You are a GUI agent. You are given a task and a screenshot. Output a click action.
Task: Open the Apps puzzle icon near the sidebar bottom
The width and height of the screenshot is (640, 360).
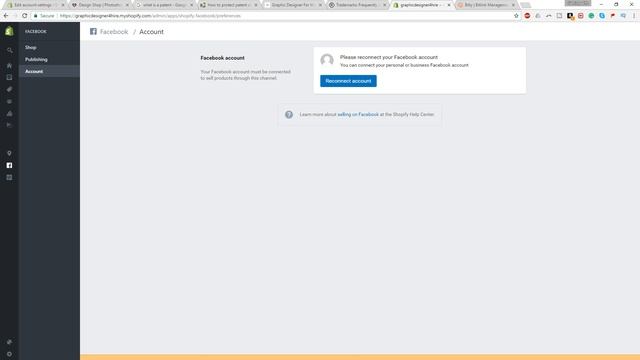[x=9, y=342]
